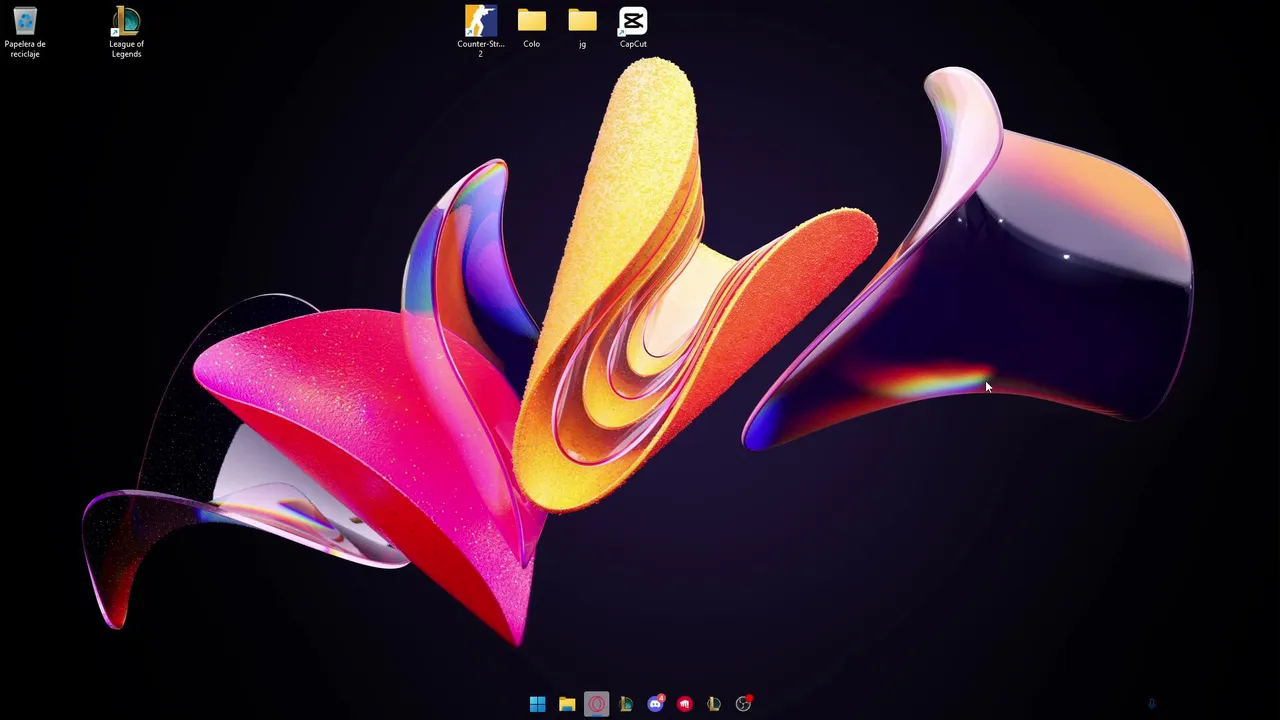Screen dimensions: 1280x720
Task: Select the Colo folder on desktop
Action: pos(531,21)
